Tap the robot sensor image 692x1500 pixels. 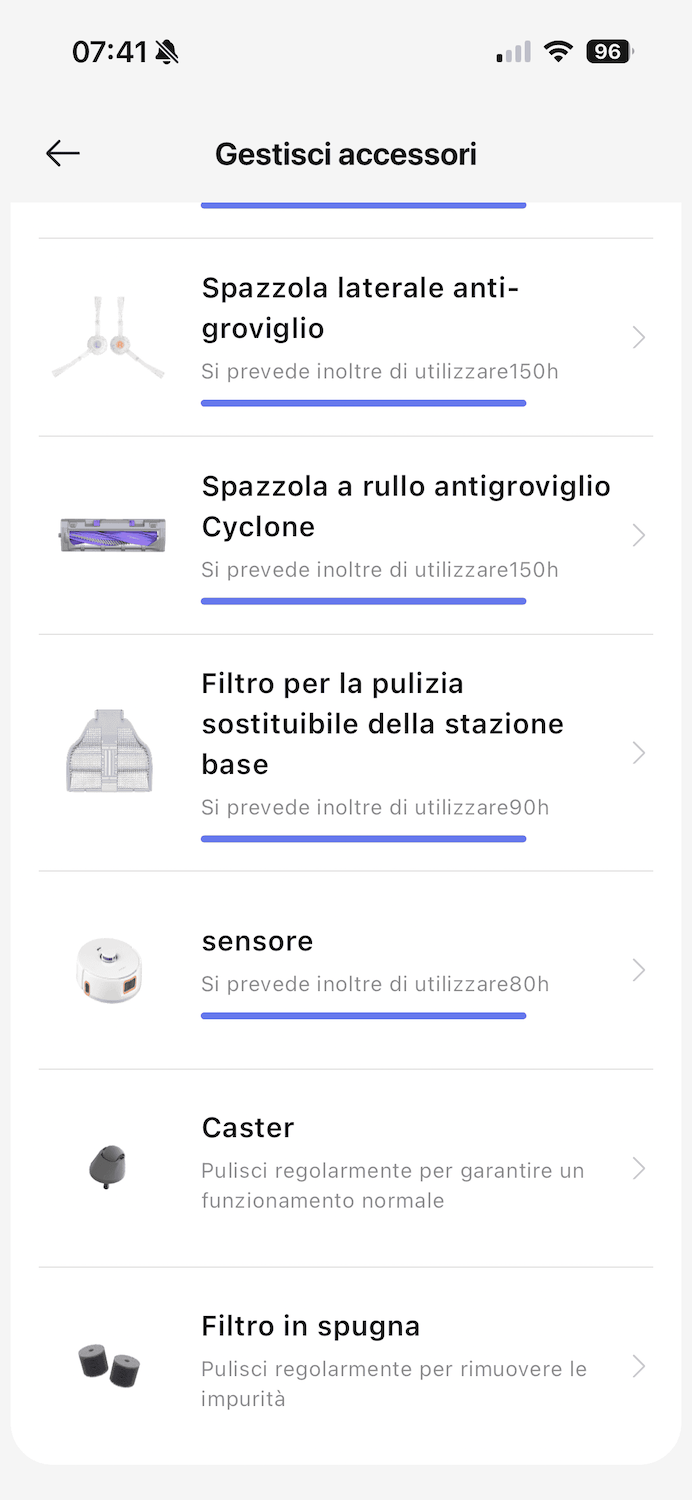(x=109, y=969)
